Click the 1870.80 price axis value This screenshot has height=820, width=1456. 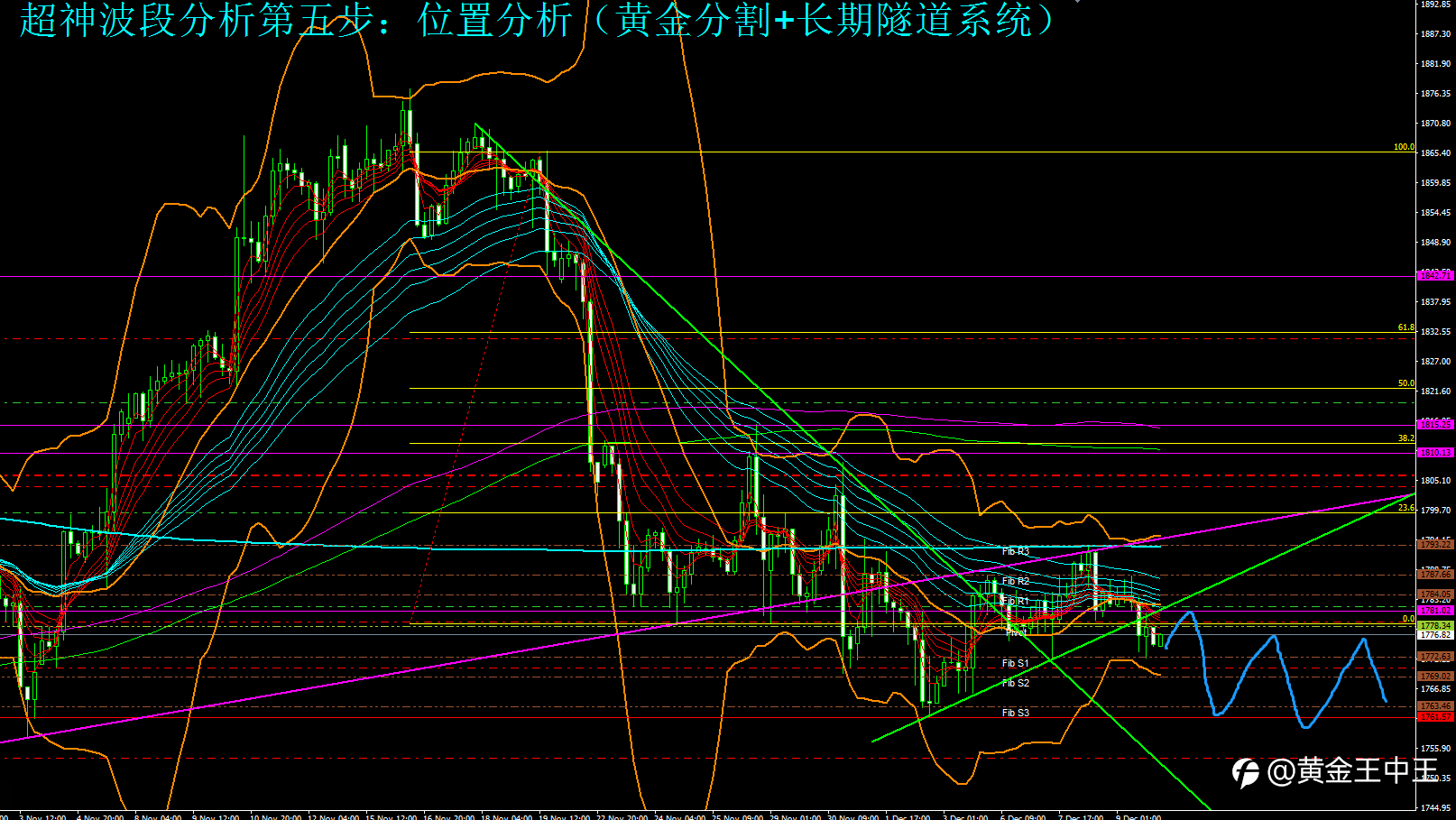[1435, 124]
